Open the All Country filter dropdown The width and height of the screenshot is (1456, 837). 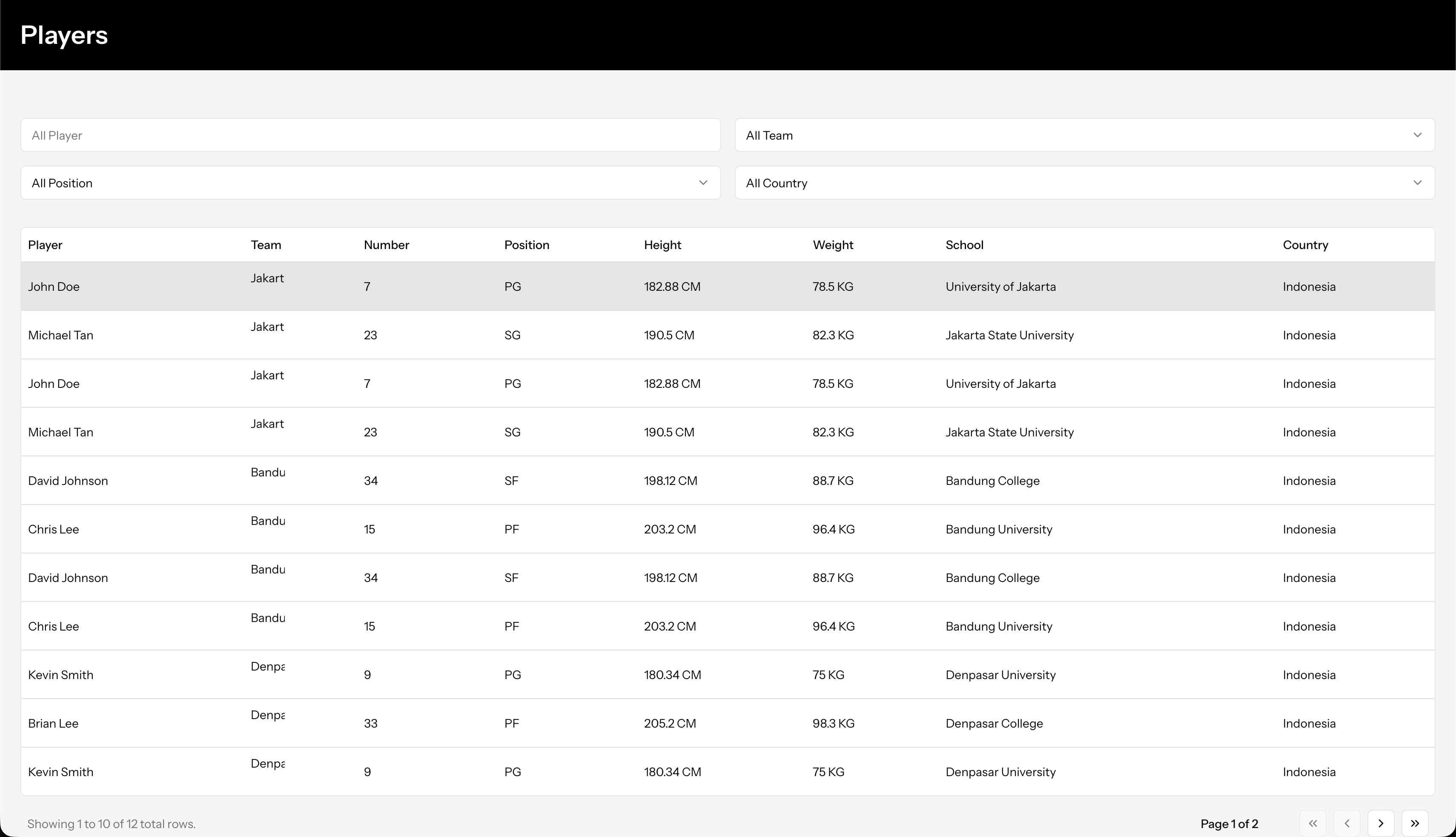pos(1085,183)
